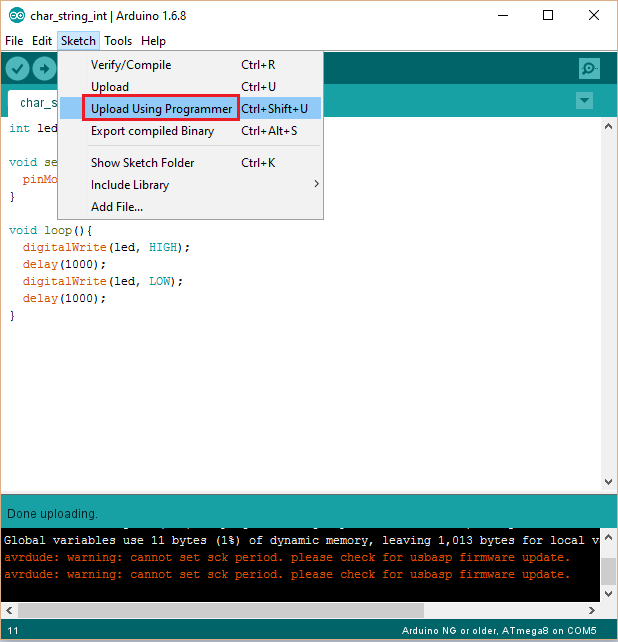Open the Tools menu

(118, 41)
